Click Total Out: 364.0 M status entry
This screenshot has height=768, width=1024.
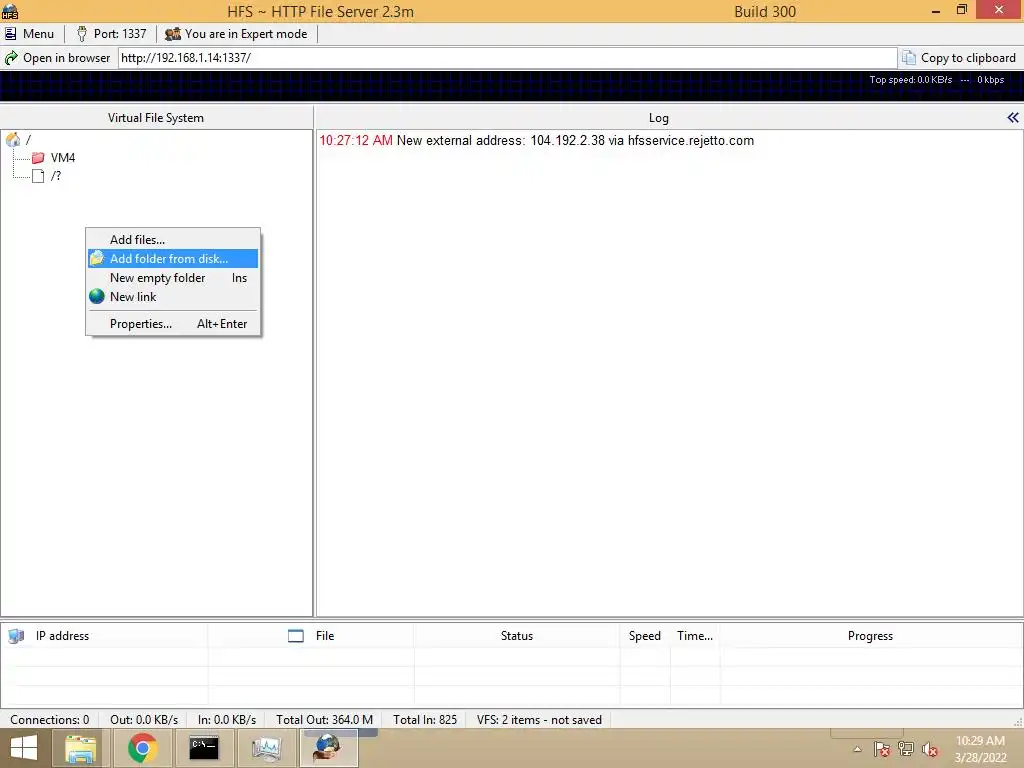(324, 720)
